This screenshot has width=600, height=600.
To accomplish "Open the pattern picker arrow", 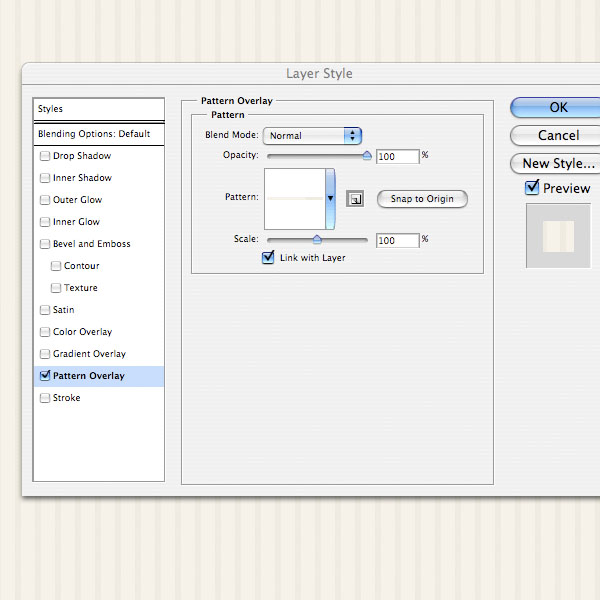I will click(330, 199).
